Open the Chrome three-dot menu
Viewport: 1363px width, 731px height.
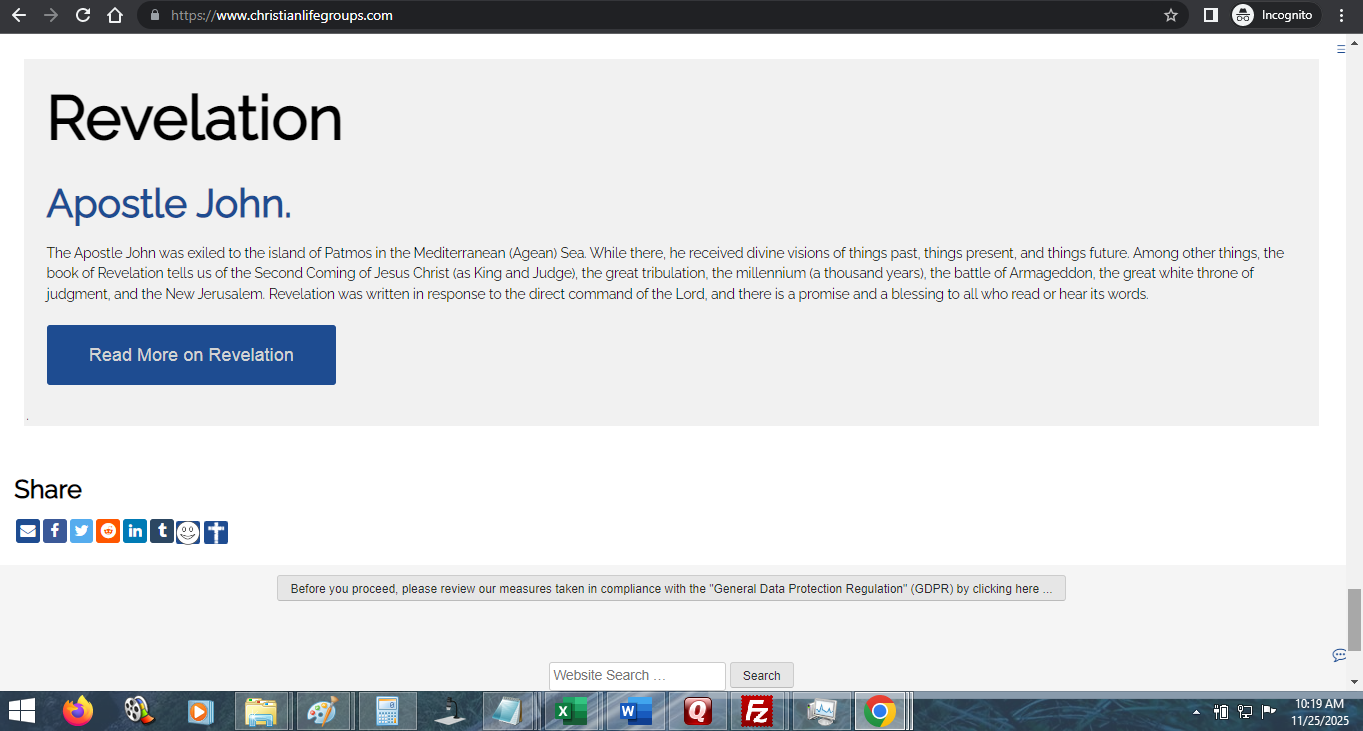point(1342,15)
